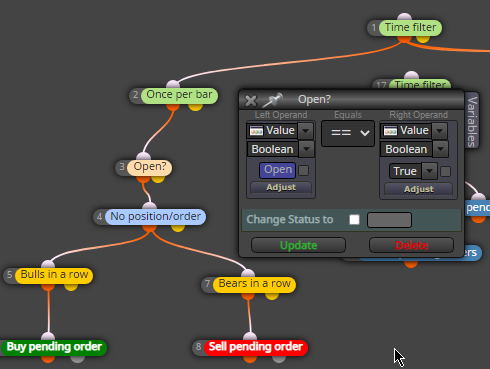
Task: Toggle checkbox beside the Open variable
Action: (303, 171)
